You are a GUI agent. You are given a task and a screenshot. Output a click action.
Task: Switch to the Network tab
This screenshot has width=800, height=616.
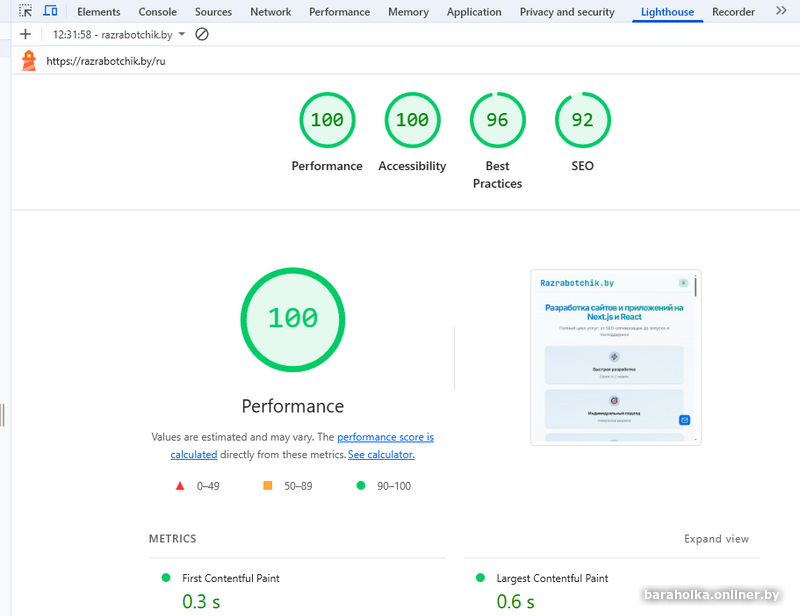pos(270,12)
